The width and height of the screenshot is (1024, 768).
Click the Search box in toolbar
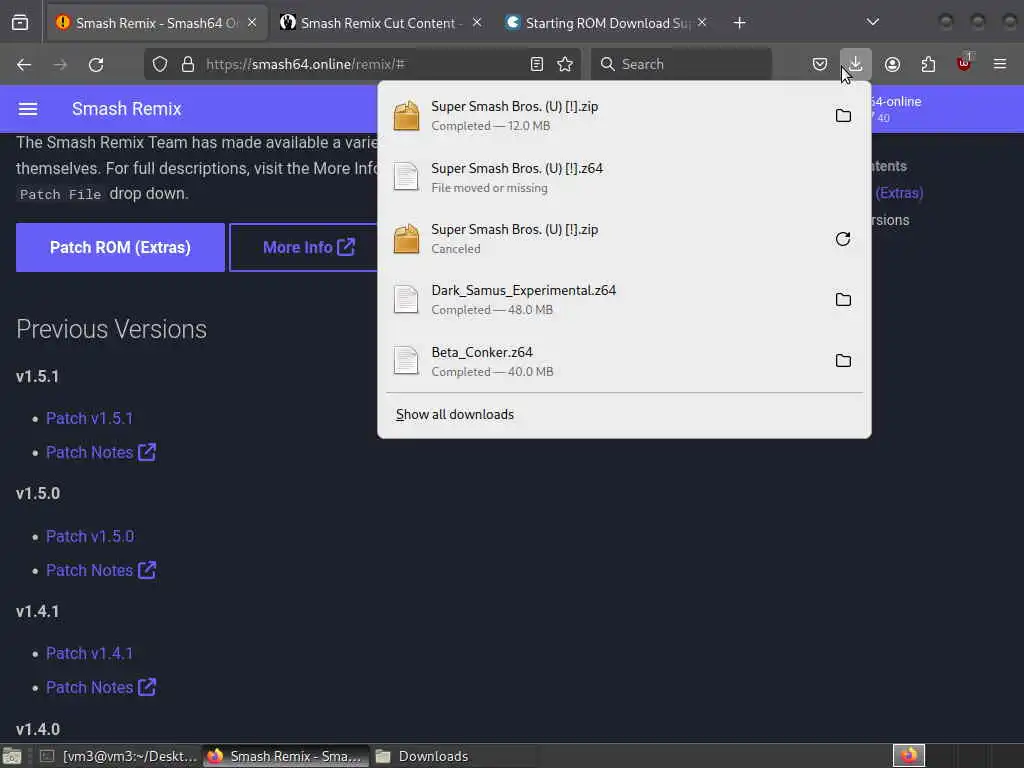[681, 64]
